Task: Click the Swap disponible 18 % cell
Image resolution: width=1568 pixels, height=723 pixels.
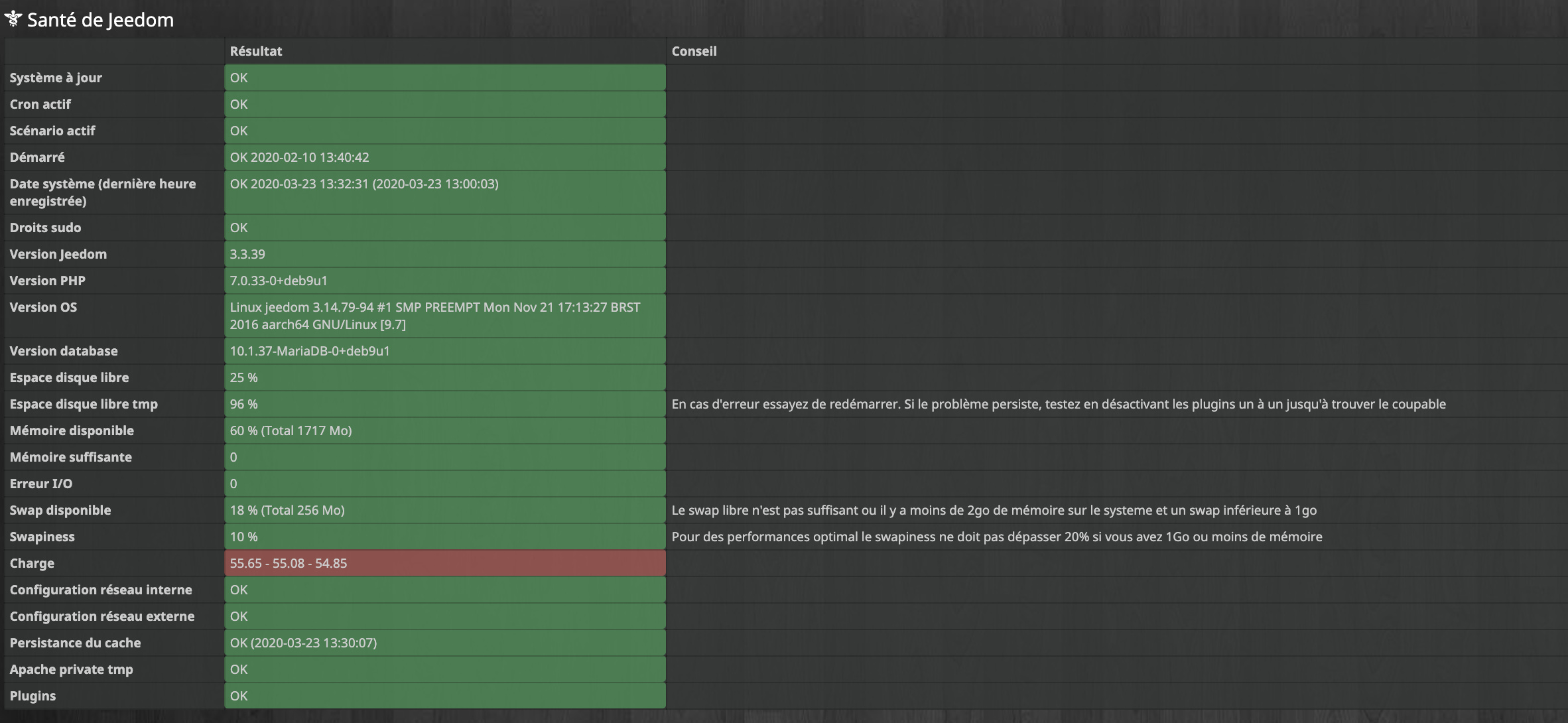Action: 444,510
